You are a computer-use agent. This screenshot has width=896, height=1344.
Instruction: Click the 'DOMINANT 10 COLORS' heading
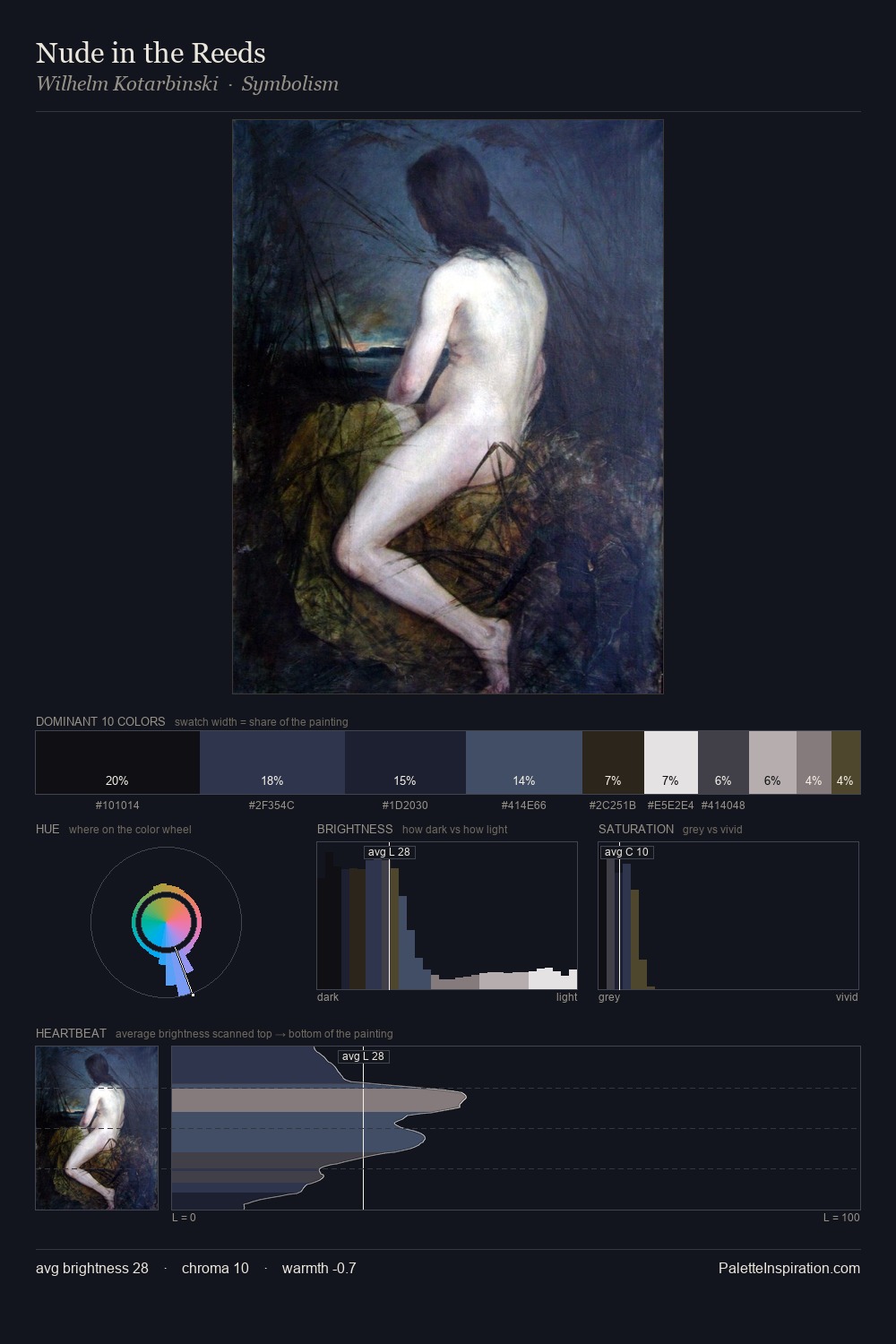[x=100, y=721]
